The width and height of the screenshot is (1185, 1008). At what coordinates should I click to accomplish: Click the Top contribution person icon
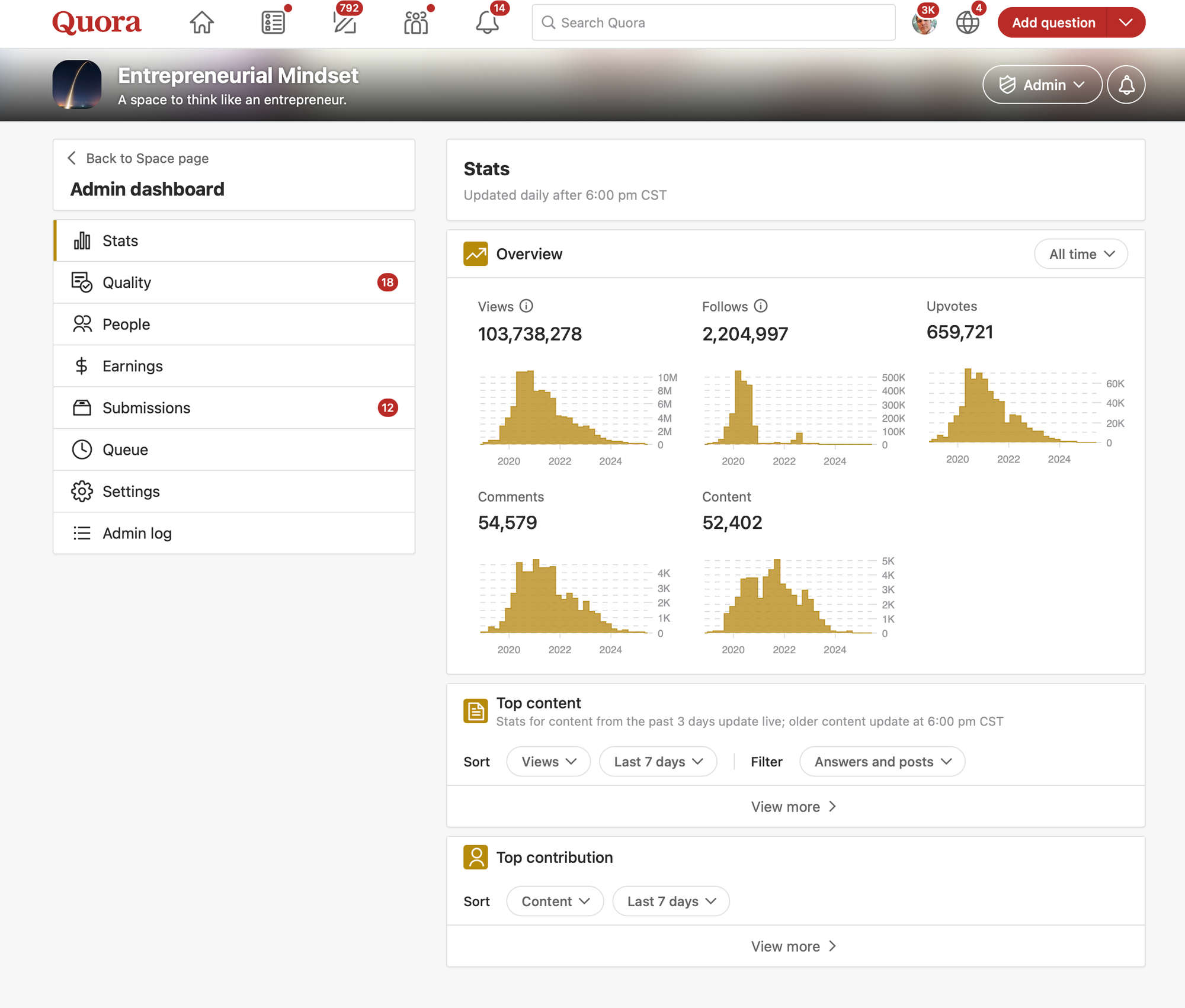point(475,857)
